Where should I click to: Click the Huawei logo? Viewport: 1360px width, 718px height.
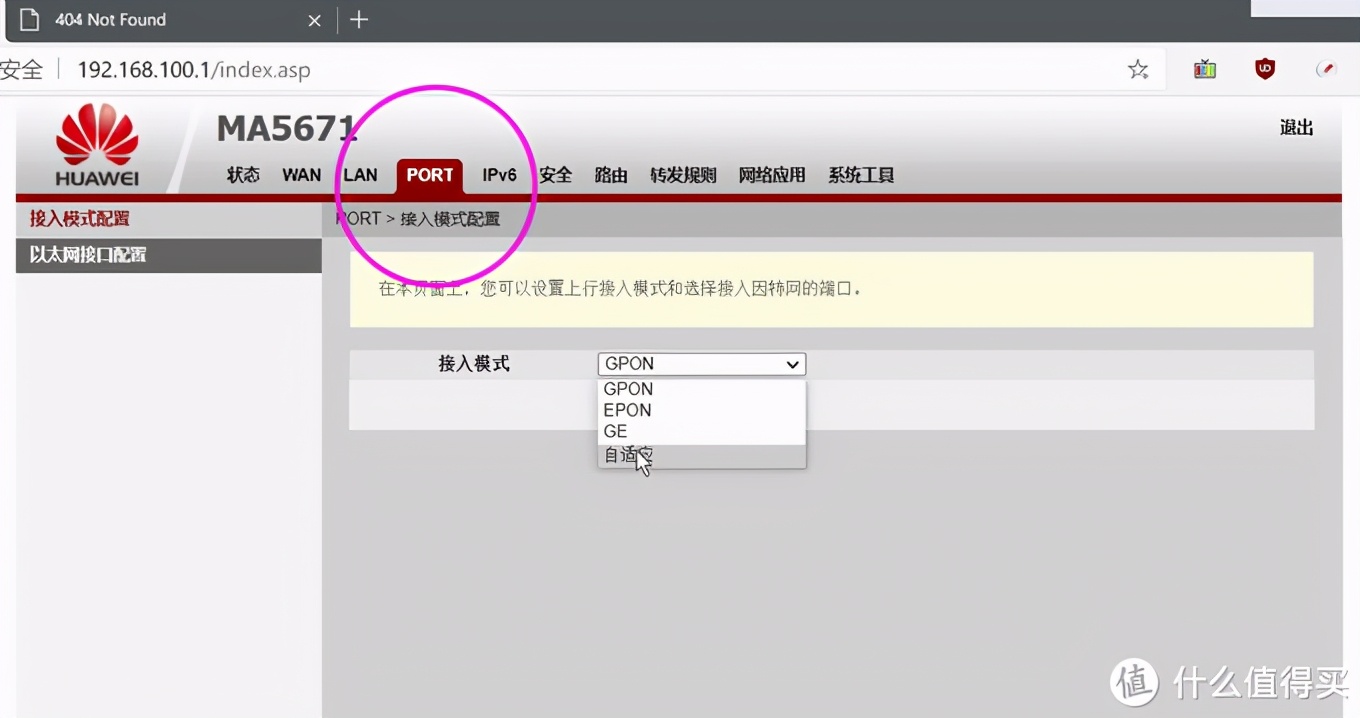pyautogui.click(x=97, y=147)
